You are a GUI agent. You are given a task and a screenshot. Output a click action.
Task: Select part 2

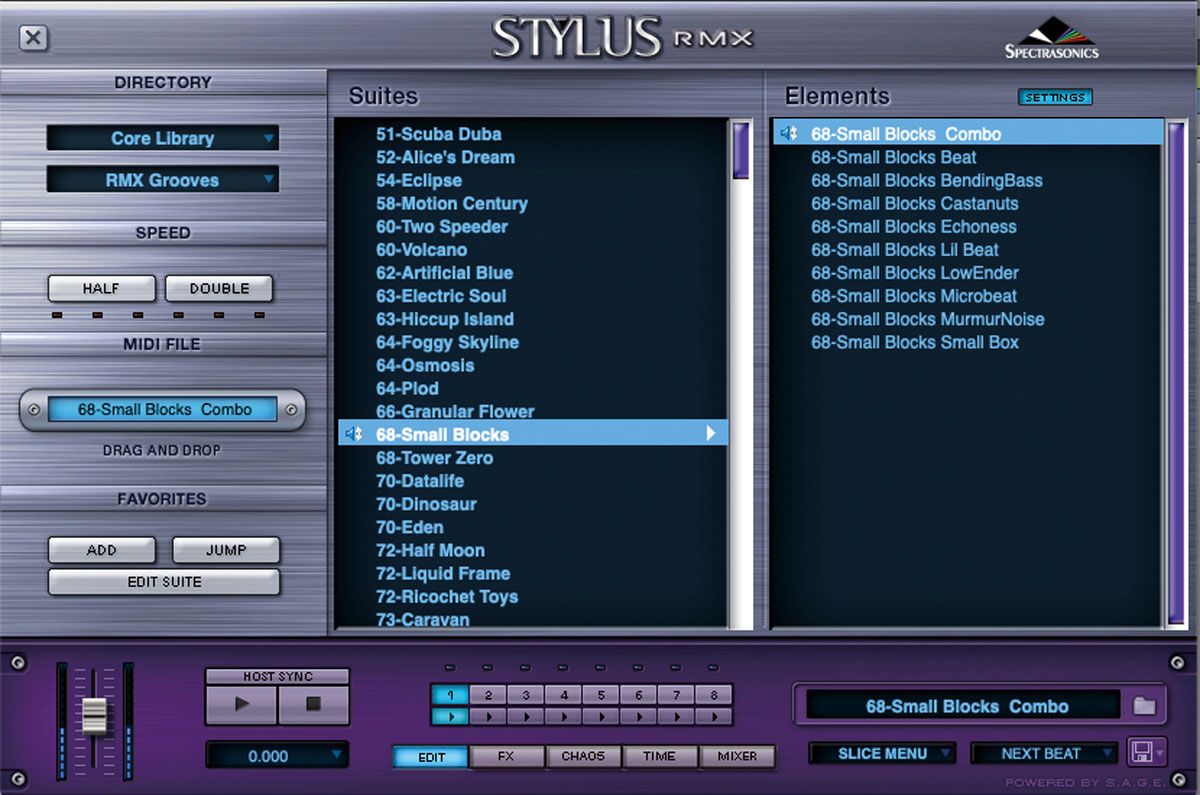[488, 695]
